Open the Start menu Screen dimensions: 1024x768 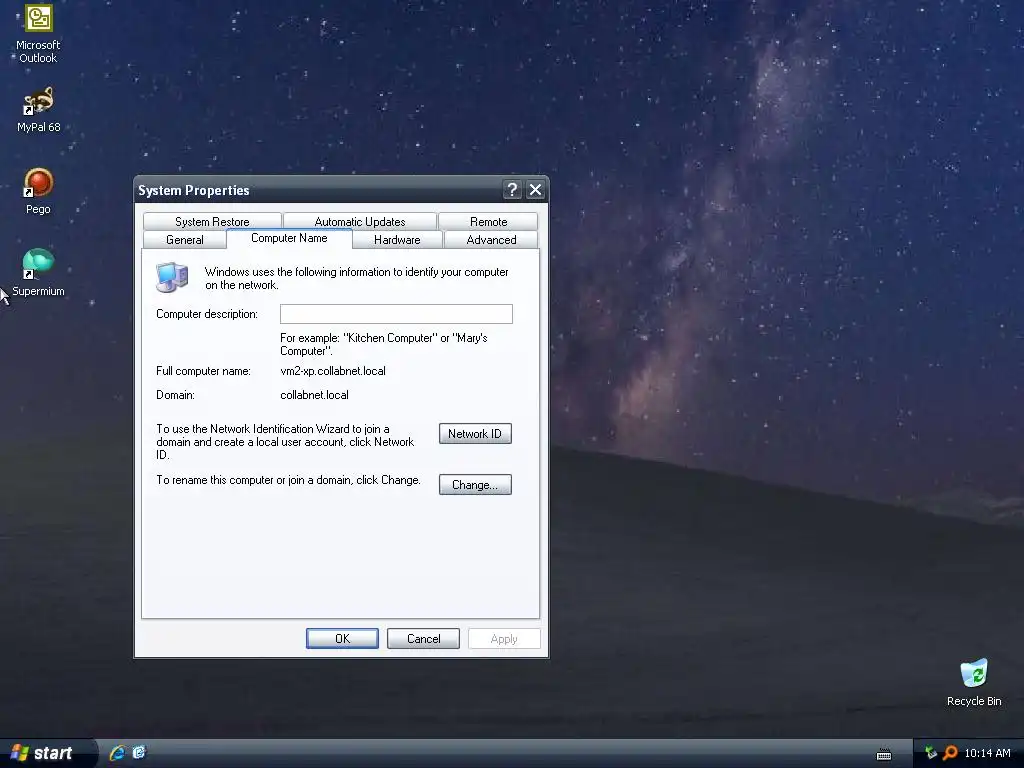point(46,753)
